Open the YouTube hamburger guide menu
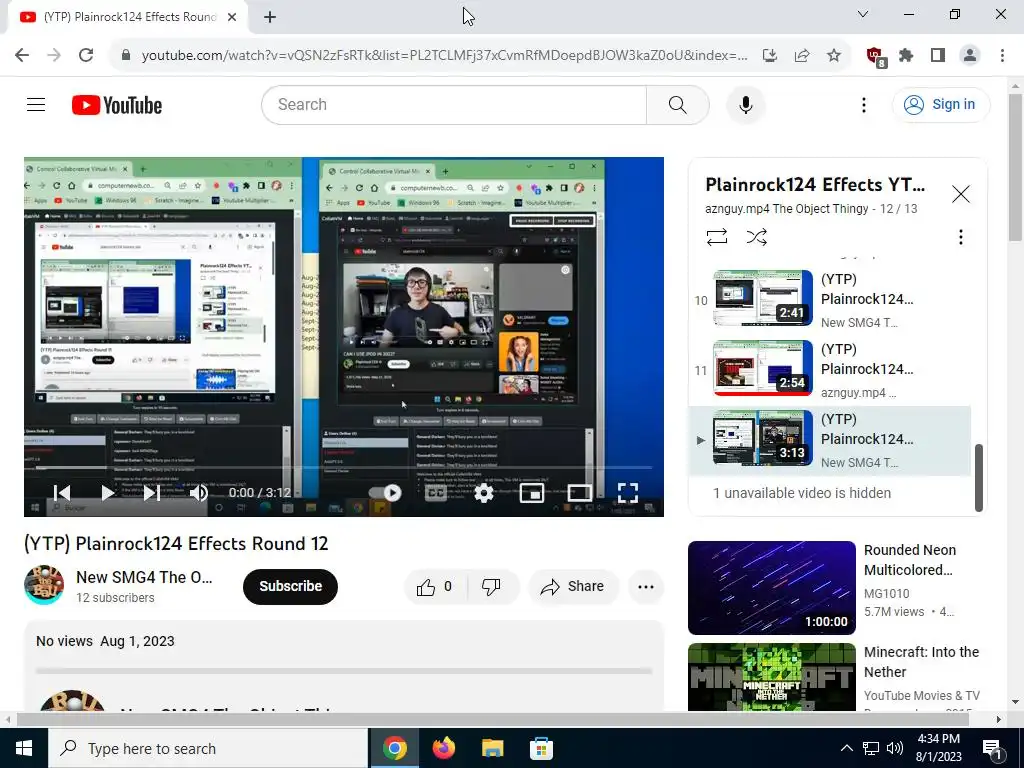Image resolution: width=1024 pixels, height=768 pixels. tap(36, 104)
